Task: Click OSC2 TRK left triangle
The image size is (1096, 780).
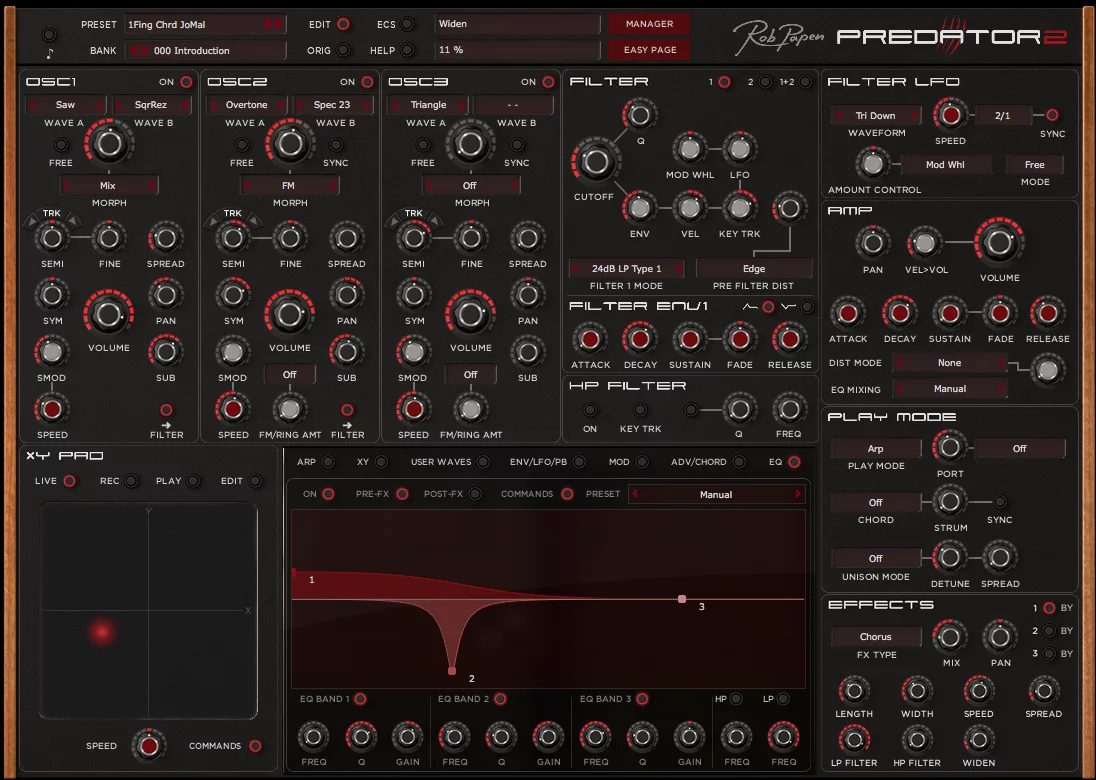Action: coord(212,222)
